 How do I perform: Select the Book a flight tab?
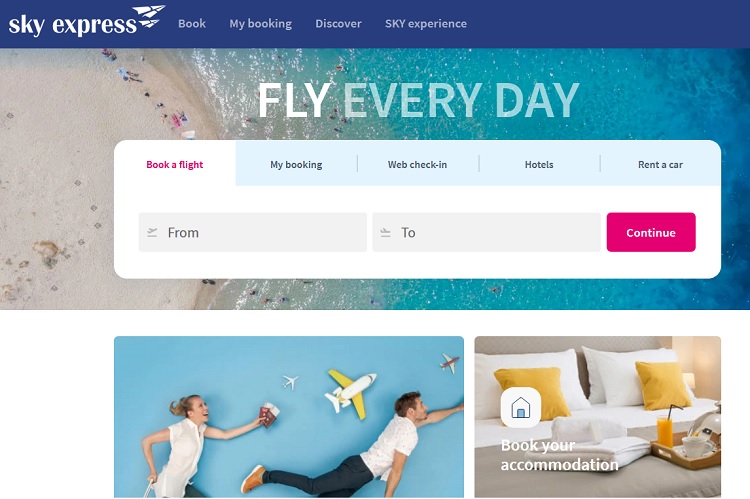[x=175, y=164]
